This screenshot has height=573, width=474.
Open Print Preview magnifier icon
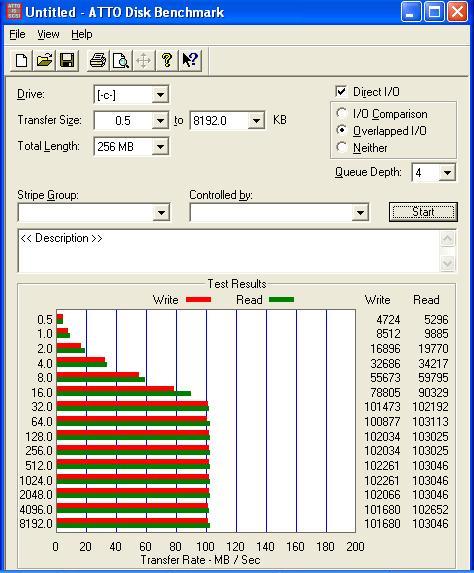point(121,60)
